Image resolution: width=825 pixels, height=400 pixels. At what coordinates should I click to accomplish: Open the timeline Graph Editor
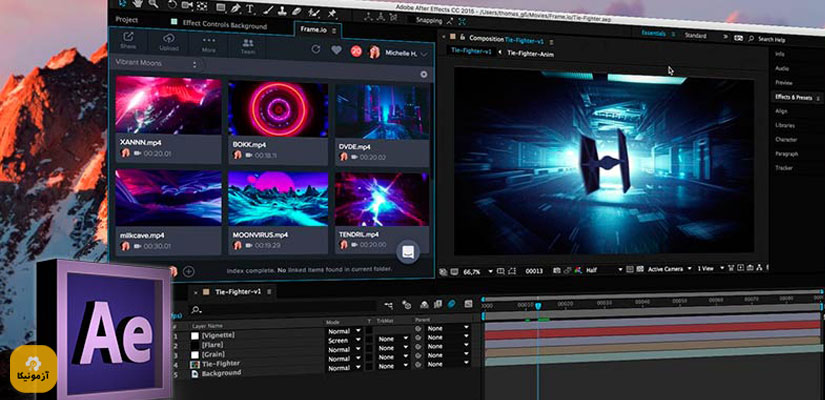(468, 304)
